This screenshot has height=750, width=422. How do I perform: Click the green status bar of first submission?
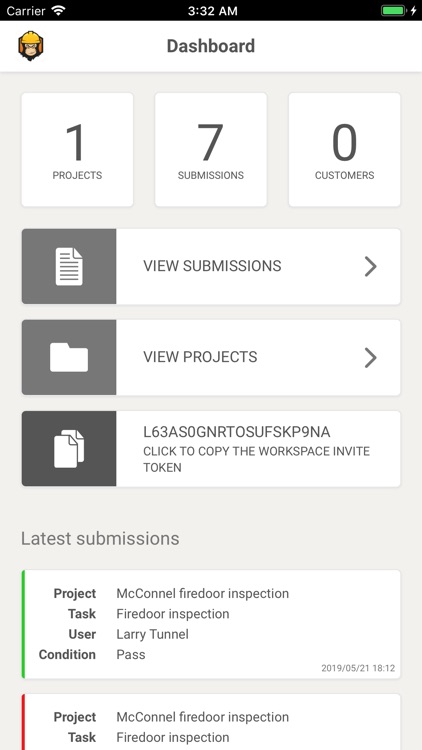point(23,624)
